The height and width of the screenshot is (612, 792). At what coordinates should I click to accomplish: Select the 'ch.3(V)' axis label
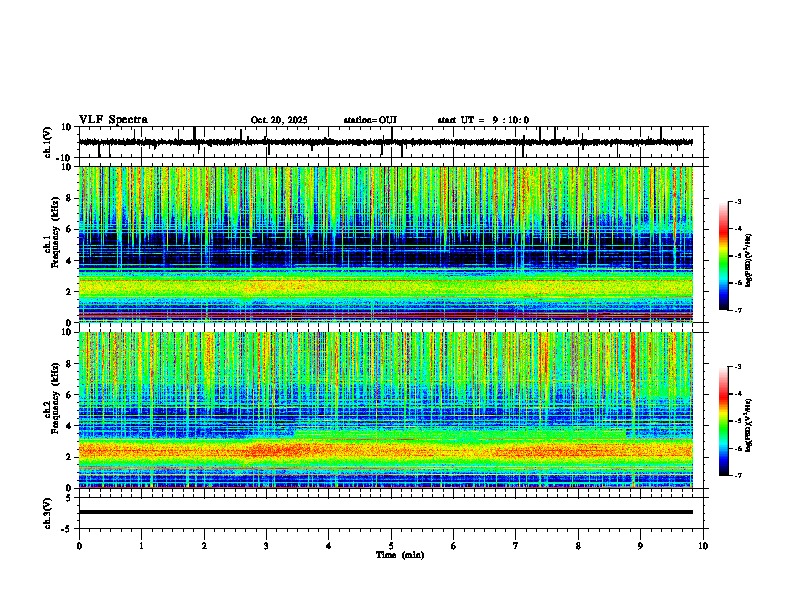point(48,514)
